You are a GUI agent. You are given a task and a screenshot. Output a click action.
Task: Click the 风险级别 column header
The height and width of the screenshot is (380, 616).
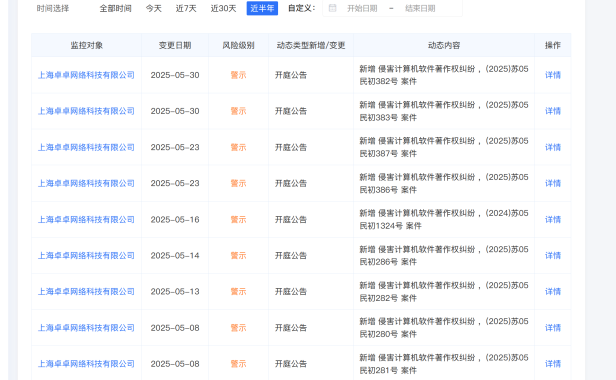pos(238,46)
